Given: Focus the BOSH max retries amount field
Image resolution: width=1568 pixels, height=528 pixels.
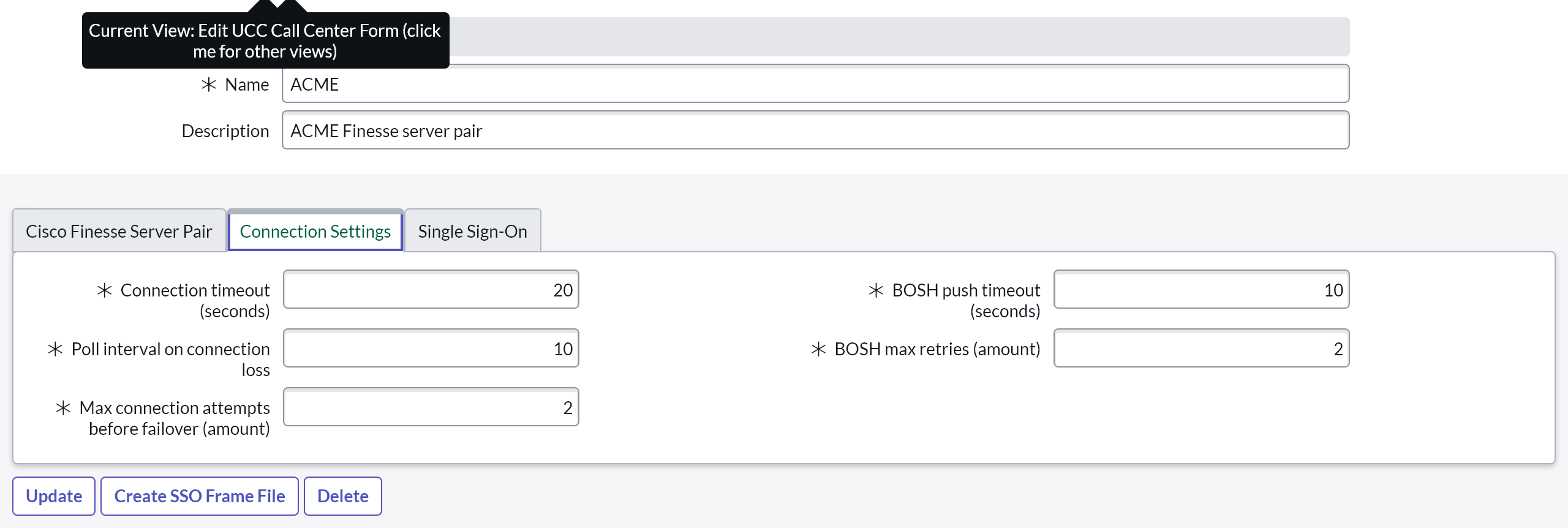Looking at the screenshot, I should tap(1200, 349).
